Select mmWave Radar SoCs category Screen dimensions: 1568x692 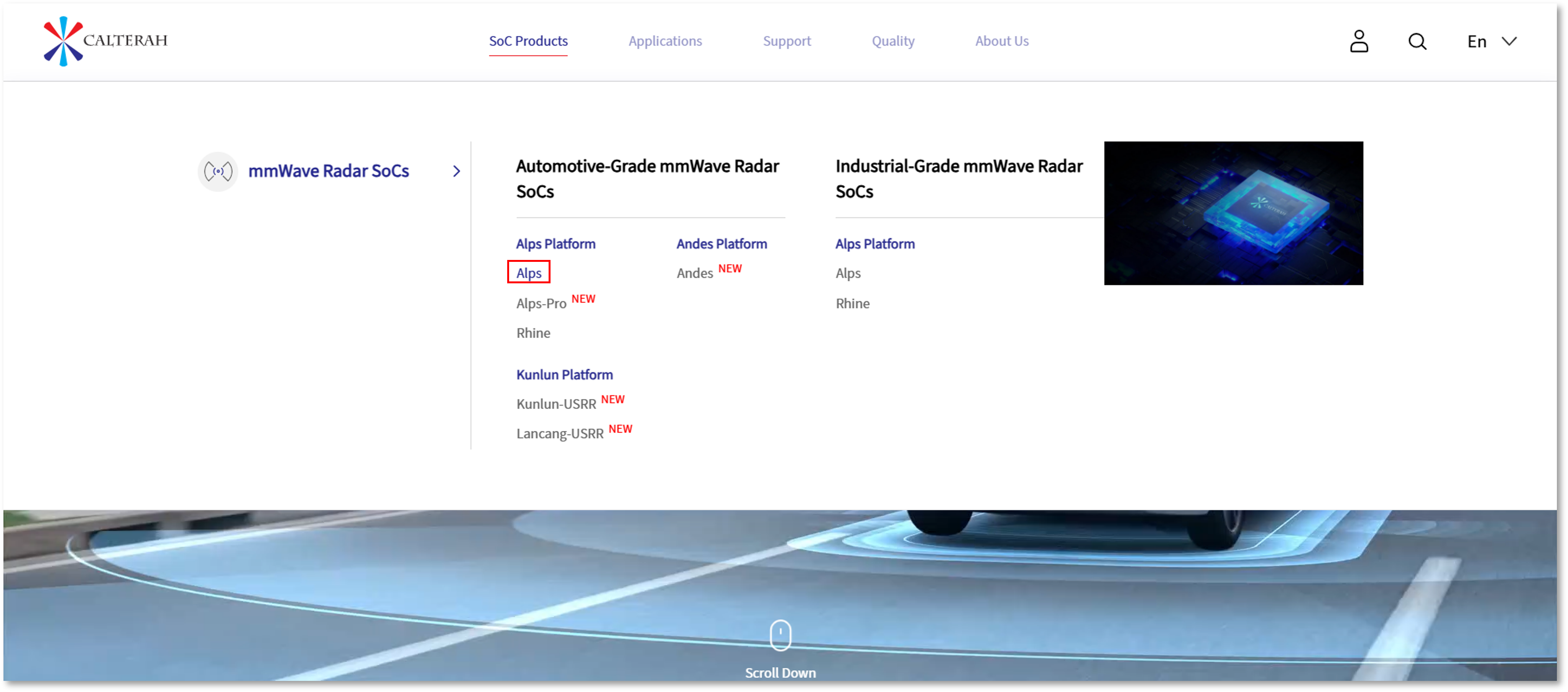(328, 172)
